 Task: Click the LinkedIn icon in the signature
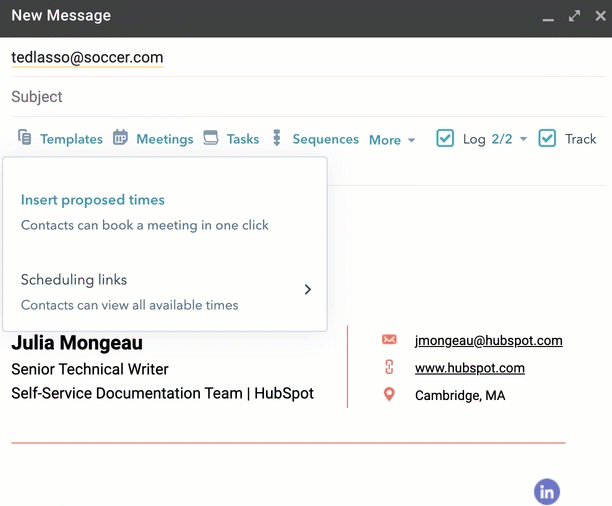click(546, 491)
